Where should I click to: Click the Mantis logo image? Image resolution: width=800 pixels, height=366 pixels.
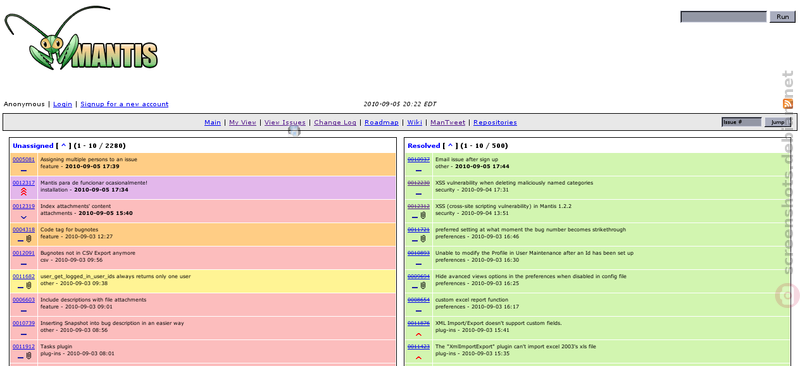pyautogui.click(x=81, y=39)
